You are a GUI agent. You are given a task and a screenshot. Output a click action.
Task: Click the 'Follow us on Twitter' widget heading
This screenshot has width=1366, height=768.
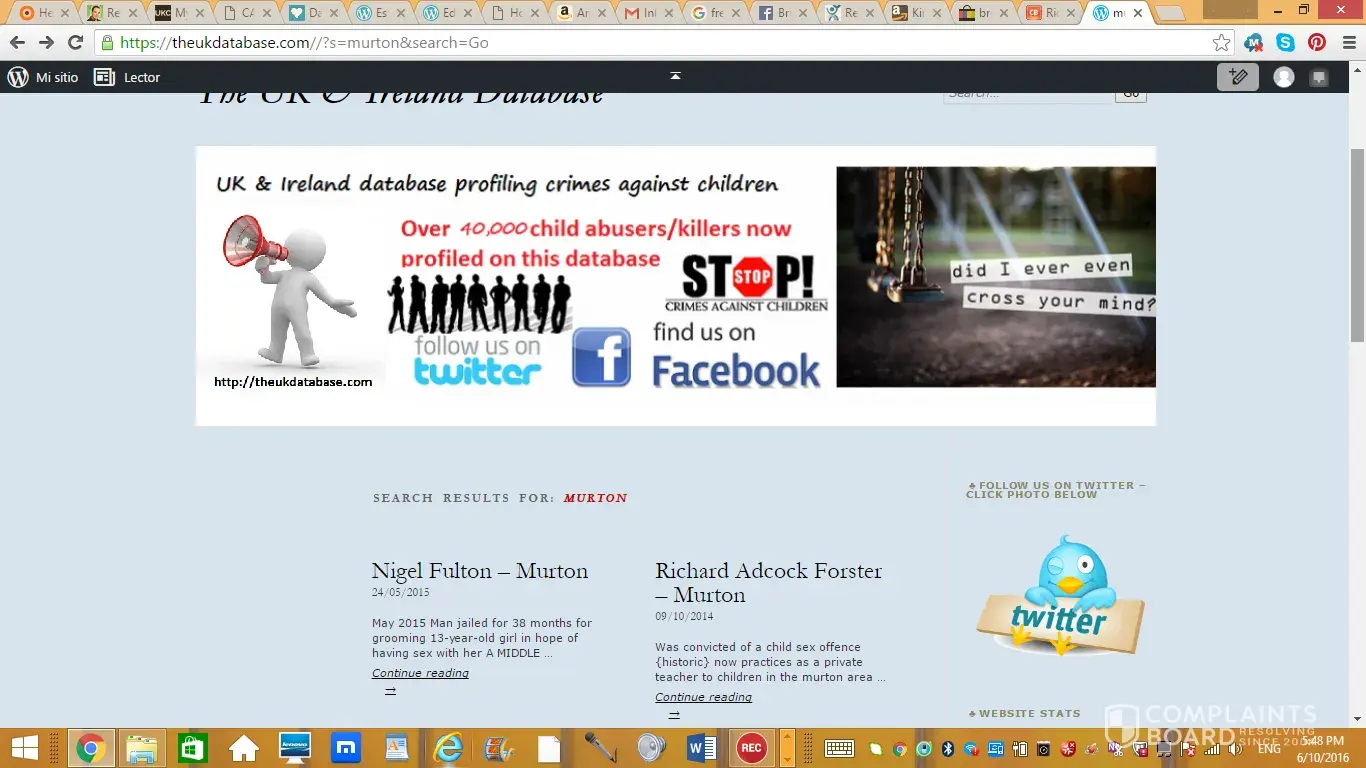[x=1056, y=490]
